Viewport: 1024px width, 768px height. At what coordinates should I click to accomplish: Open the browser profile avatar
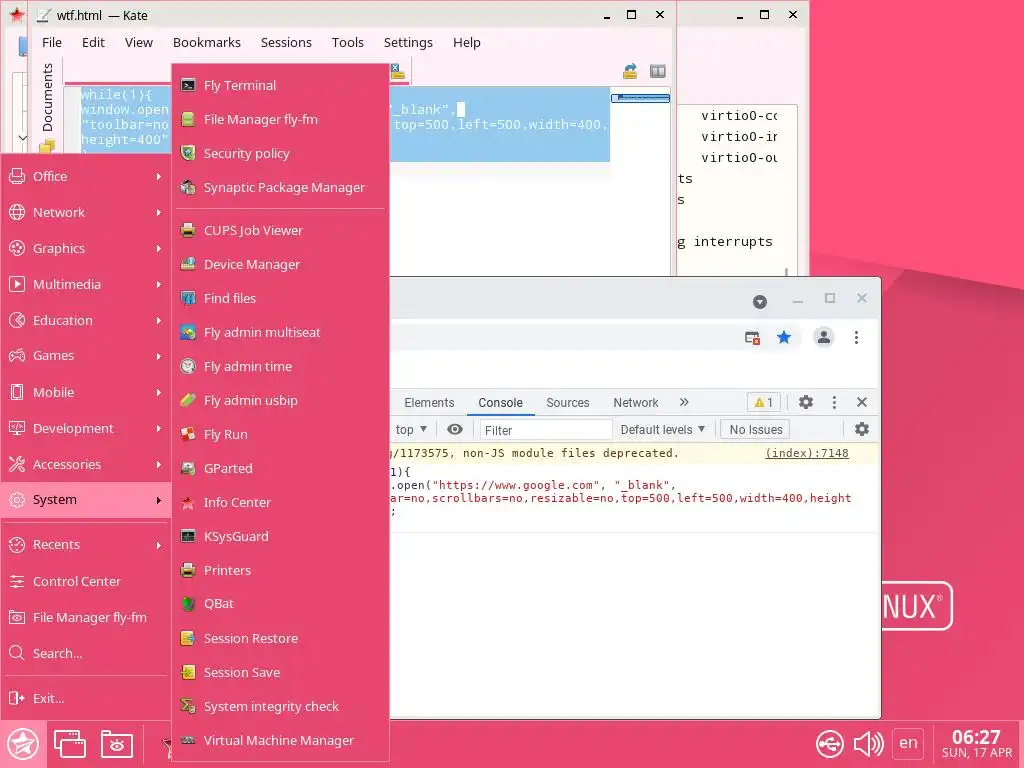[824, 337]
